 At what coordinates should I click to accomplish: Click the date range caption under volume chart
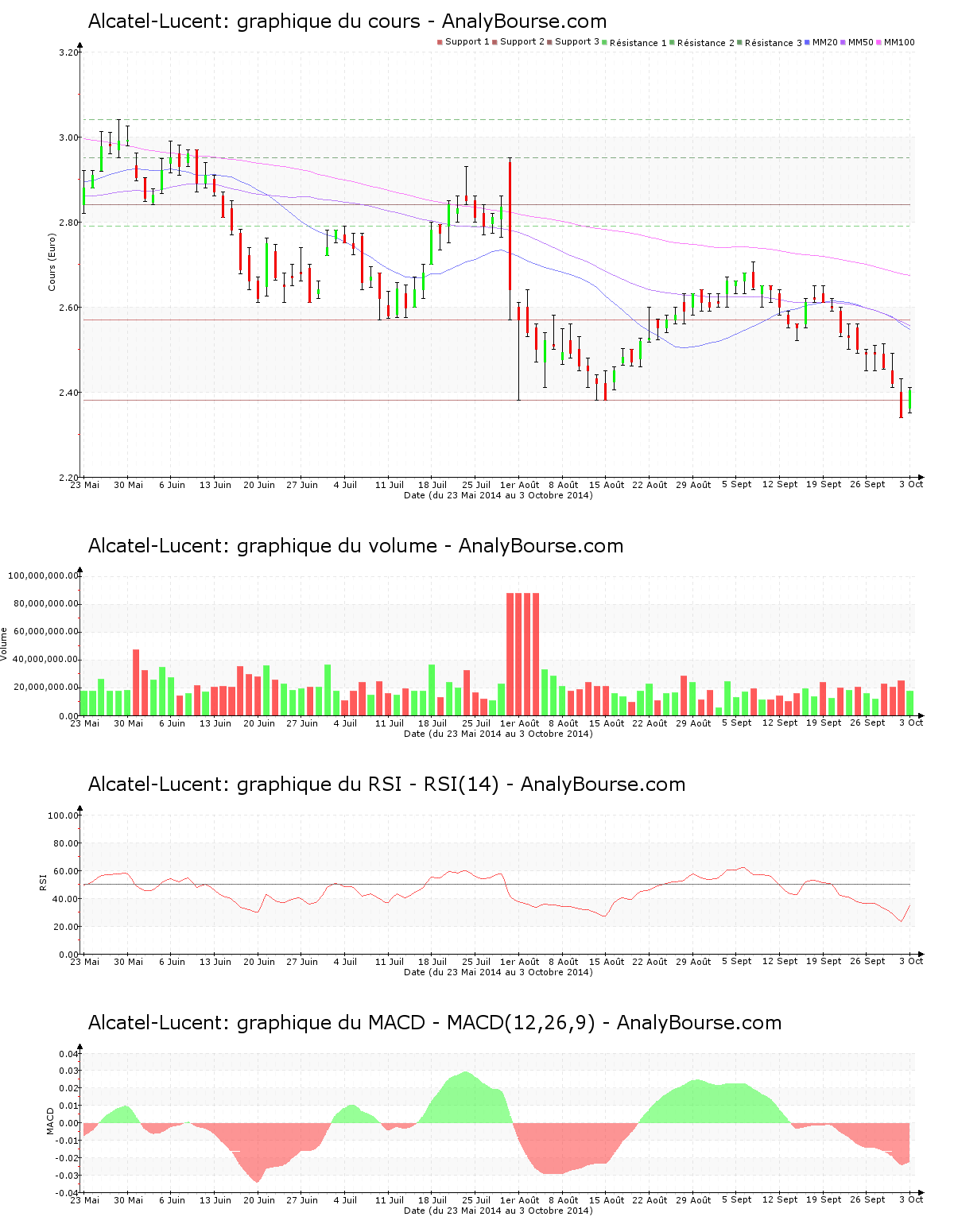coord(498,734)
